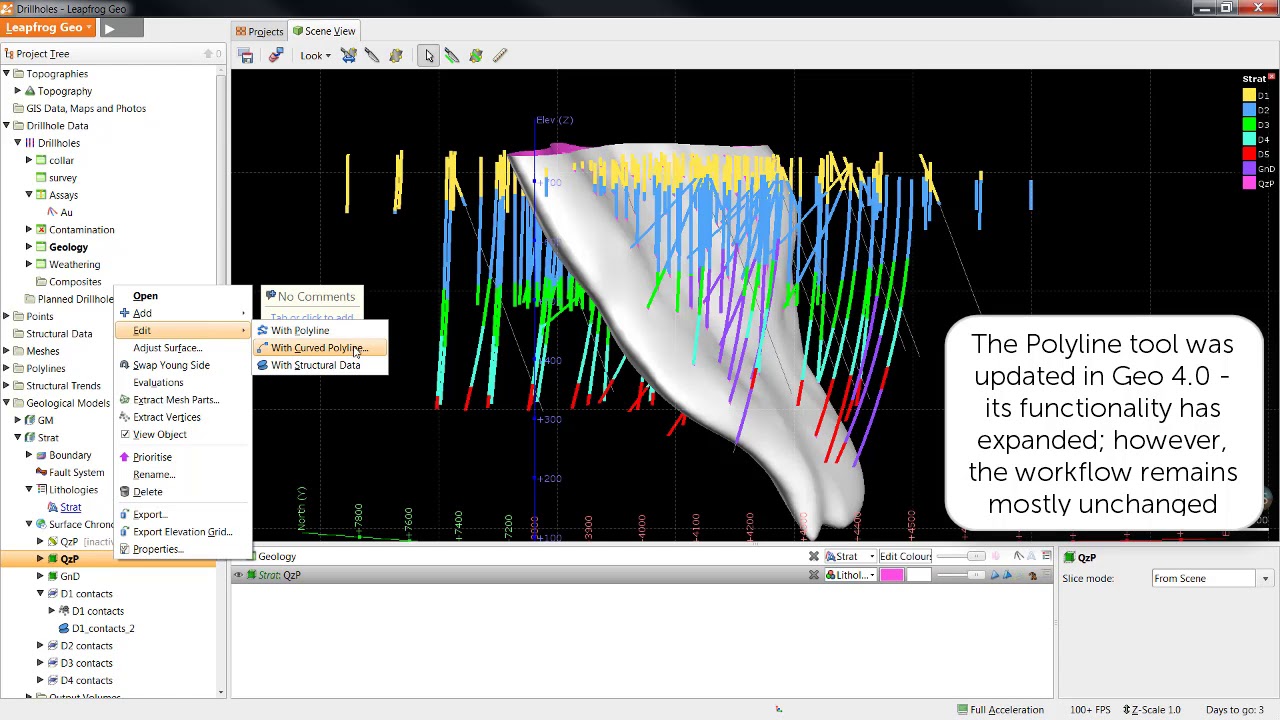1280x720 pixels.
Task: Toggle the View Object checkbox
Action: click(125, 435)
